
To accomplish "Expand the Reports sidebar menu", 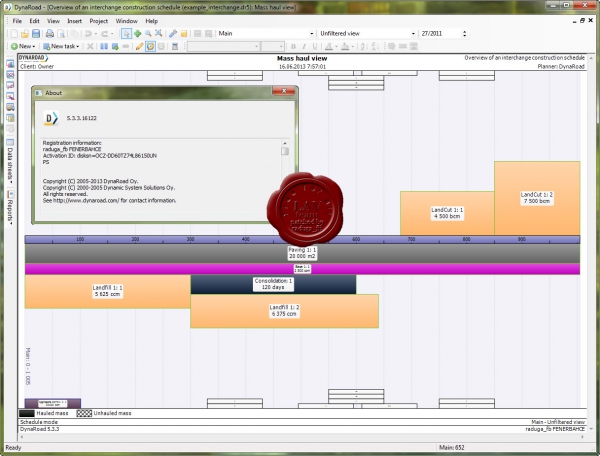I will pyautogui.click(x=10, y=212).
